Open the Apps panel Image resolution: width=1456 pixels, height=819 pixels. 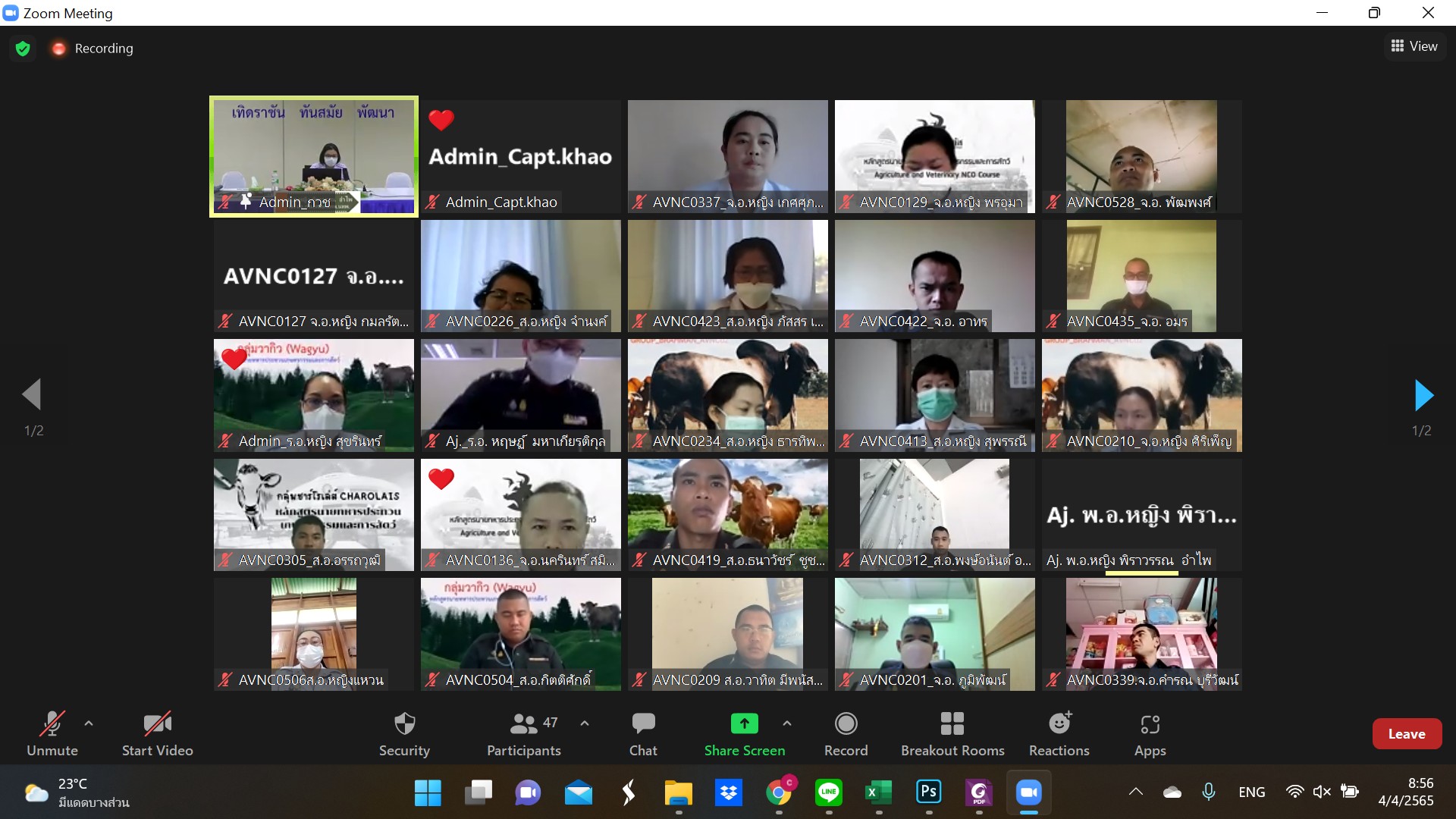tap(1150, 733)
